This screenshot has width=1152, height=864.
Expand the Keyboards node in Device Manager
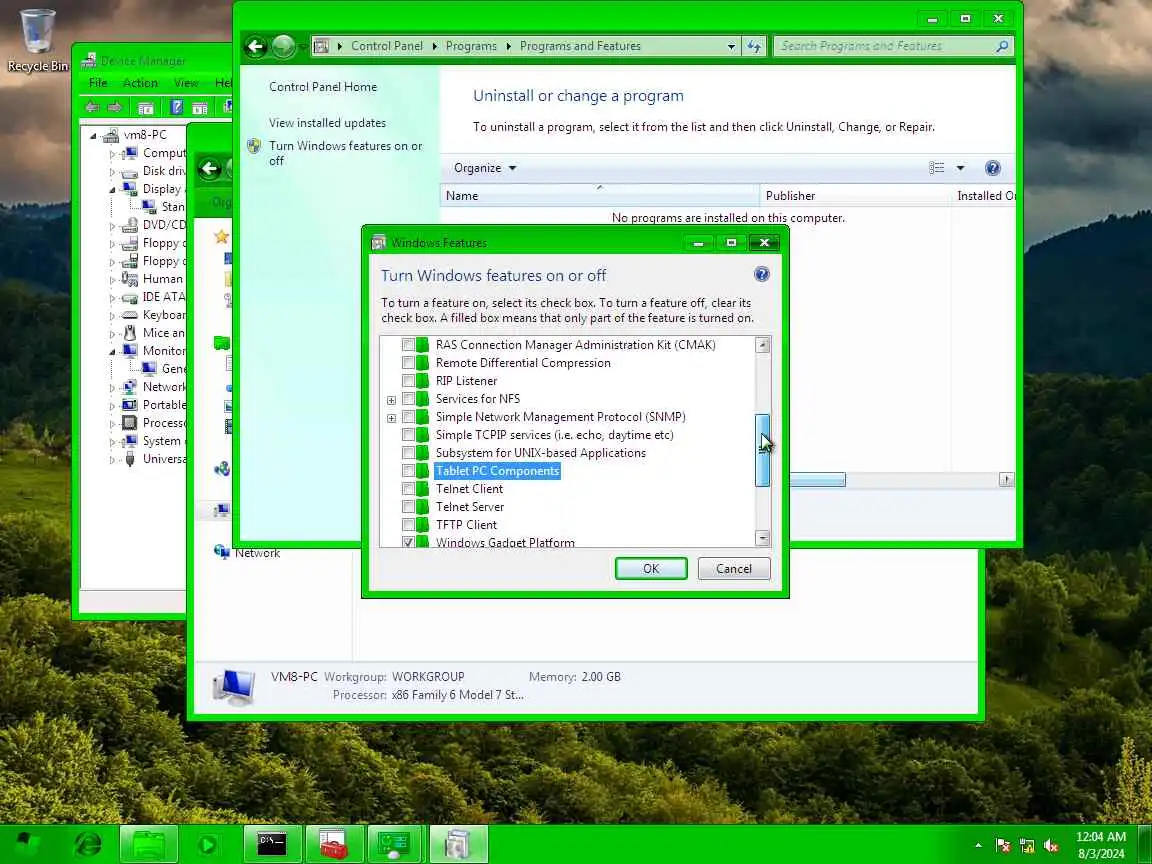coord(112,316)
